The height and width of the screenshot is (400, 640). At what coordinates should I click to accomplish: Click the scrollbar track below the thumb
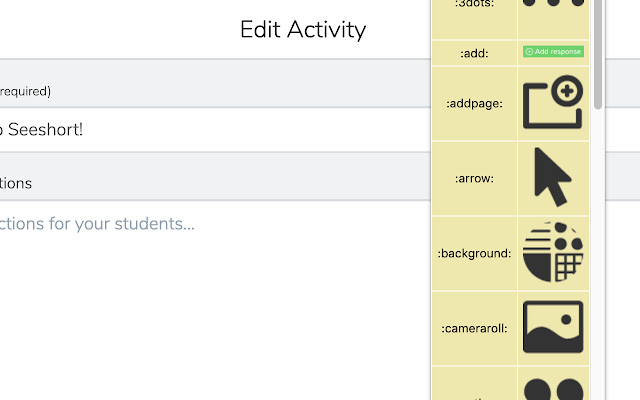tap(597, 250)
